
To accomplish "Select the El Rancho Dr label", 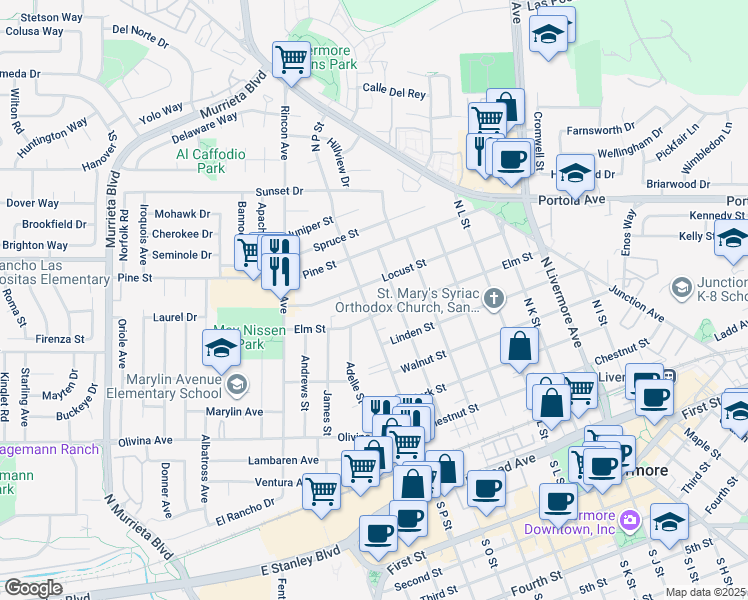I will (x=245, y=512).
